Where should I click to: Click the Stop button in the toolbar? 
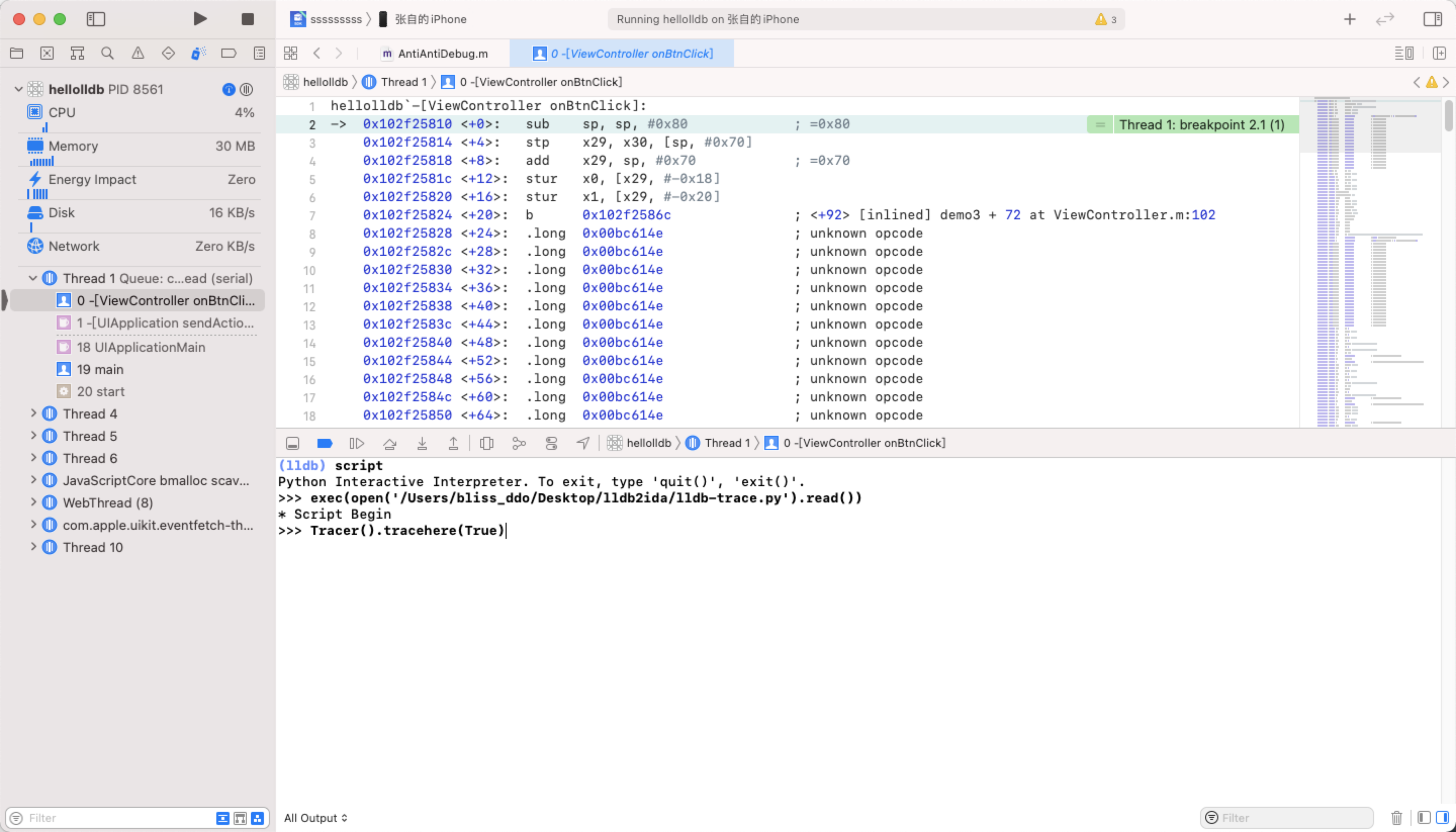(247, 19)
